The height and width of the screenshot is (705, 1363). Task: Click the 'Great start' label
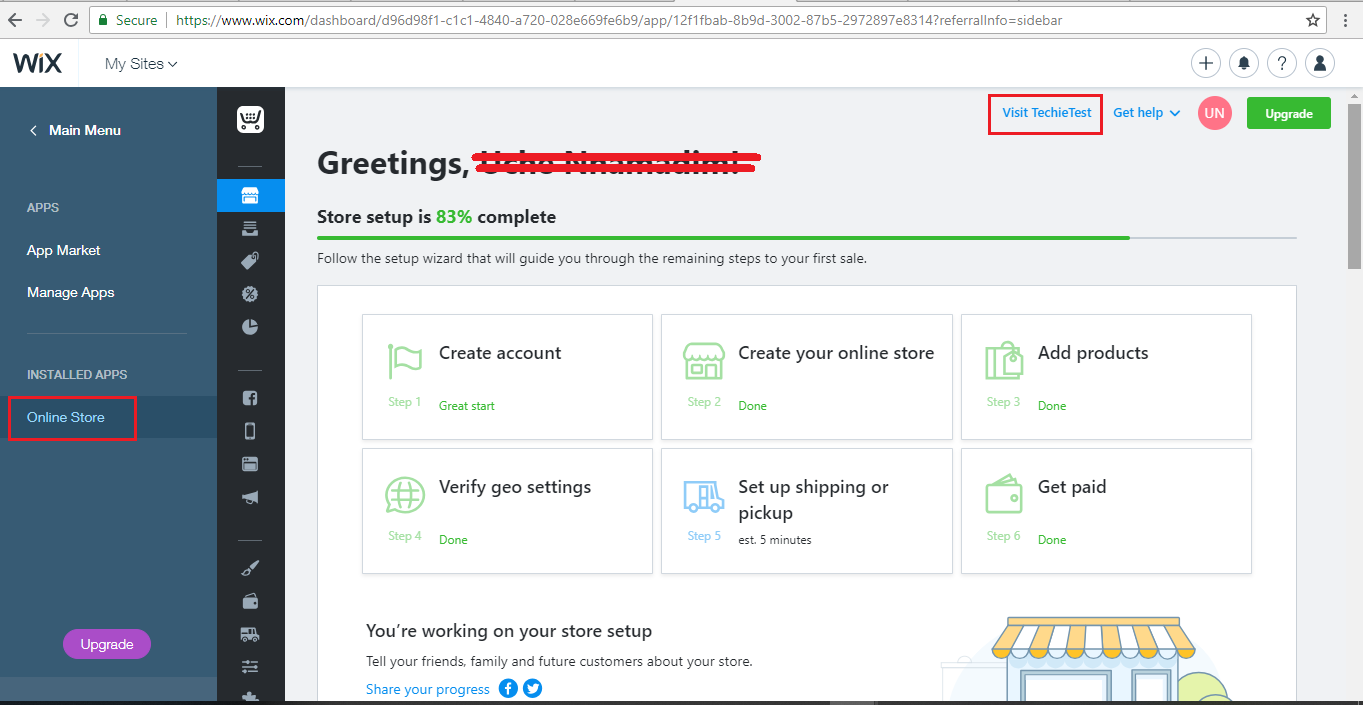(467, 406)
